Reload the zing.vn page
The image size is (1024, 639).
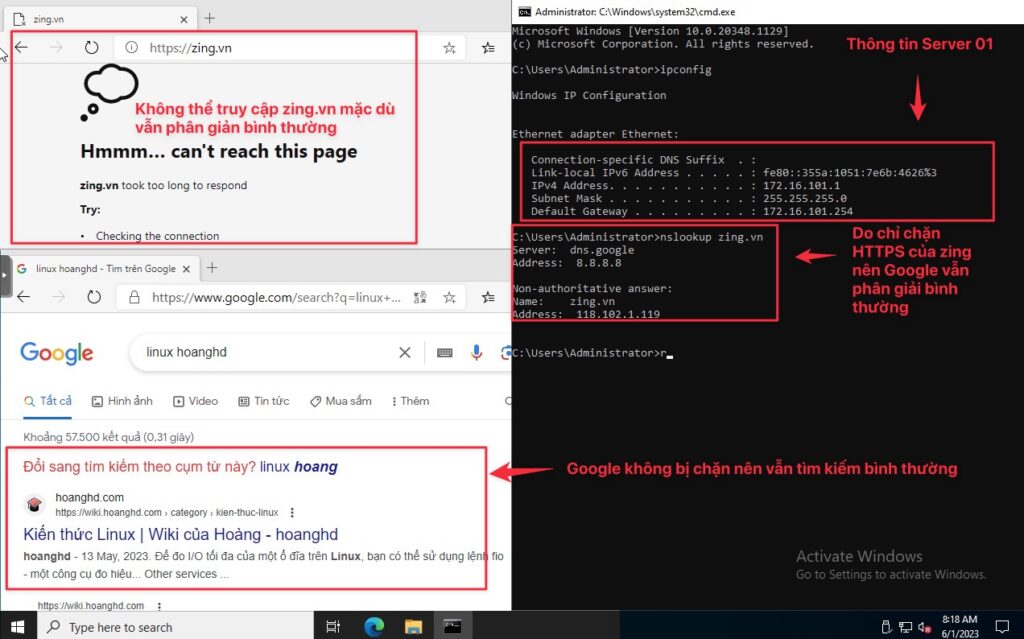[x=91, y=47]
